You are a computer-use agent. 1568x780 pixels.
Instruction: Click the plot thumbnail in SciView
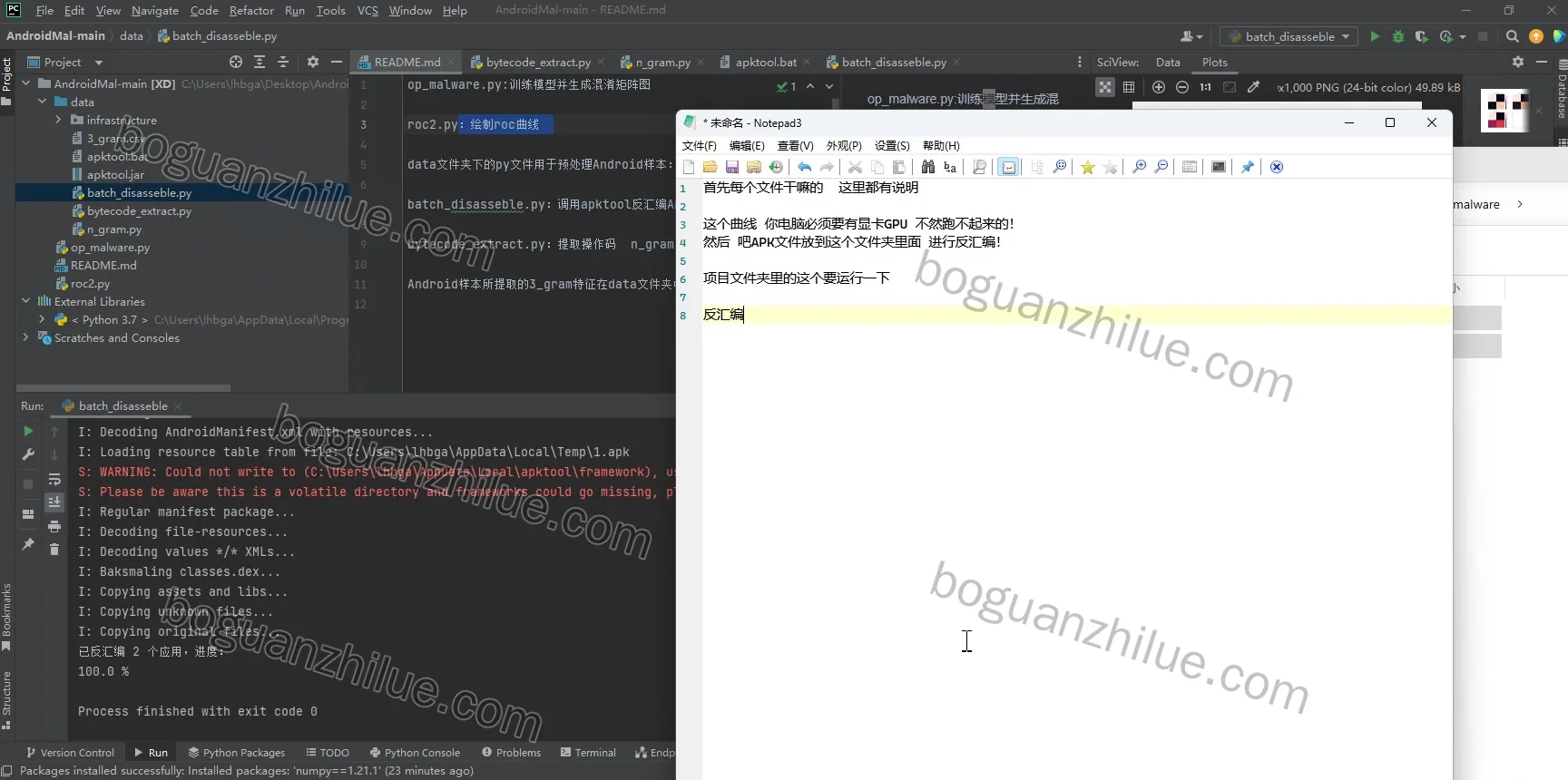tap(1505, 111)
